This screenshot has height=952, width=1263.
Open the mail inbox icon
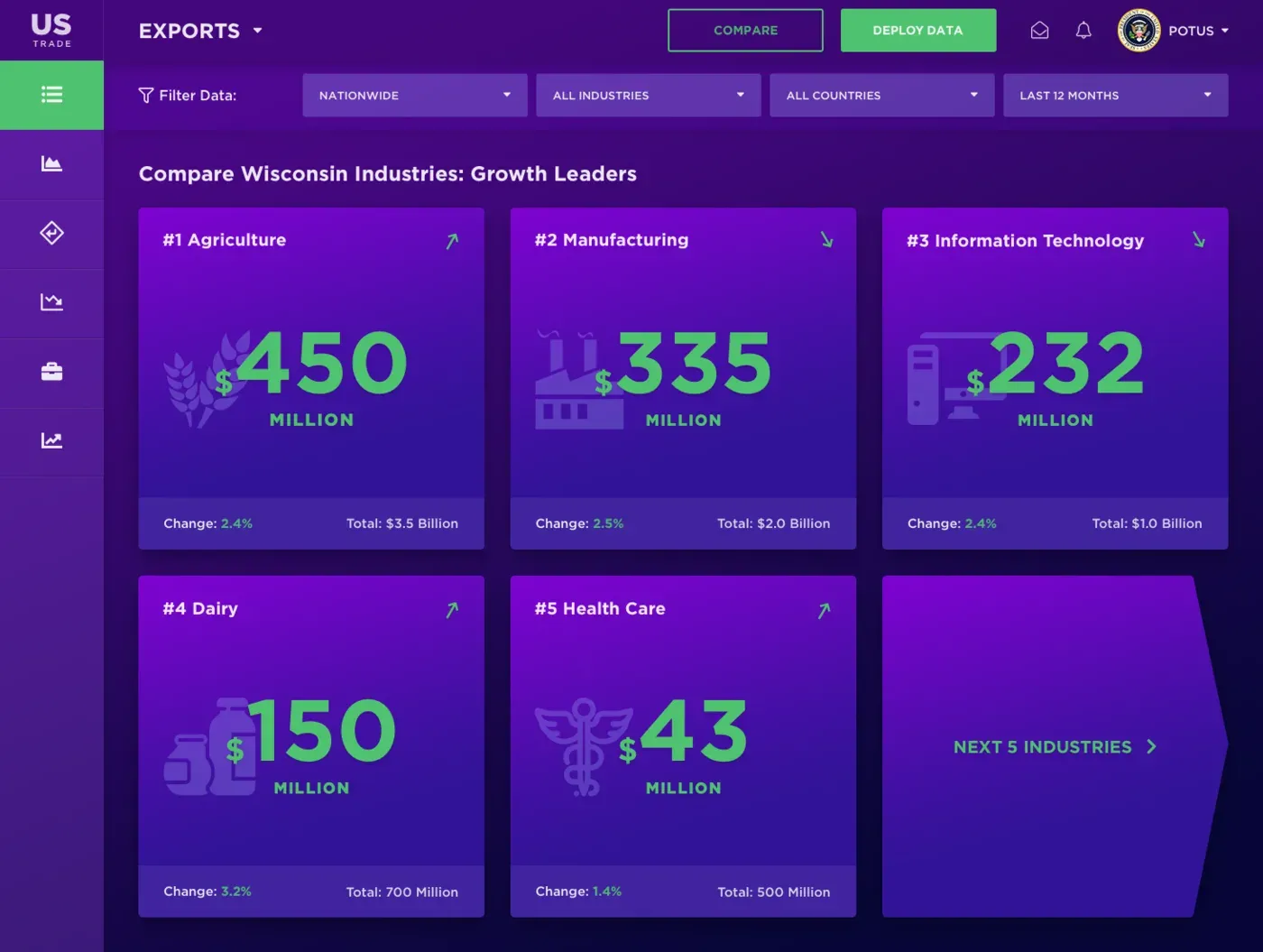click(x=1039, y=31)
